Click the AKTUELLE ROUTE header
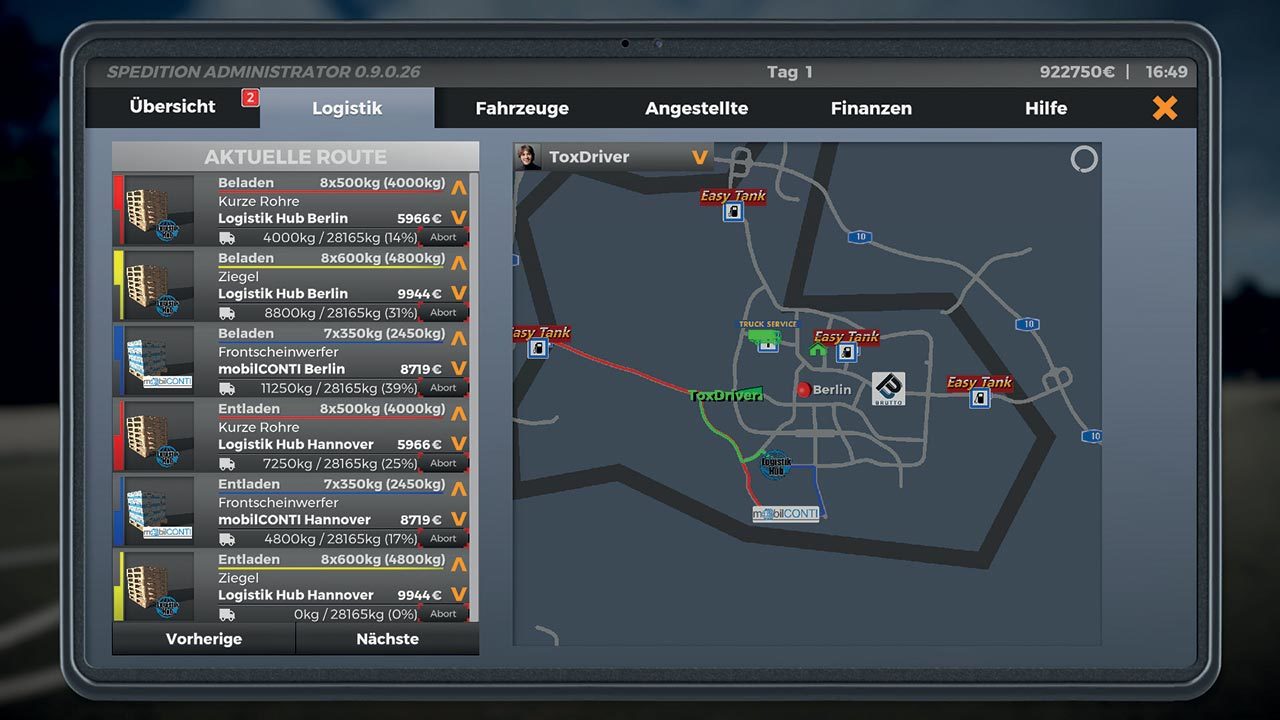Viewport: 1280px width, 720px height. pos(296,157)
